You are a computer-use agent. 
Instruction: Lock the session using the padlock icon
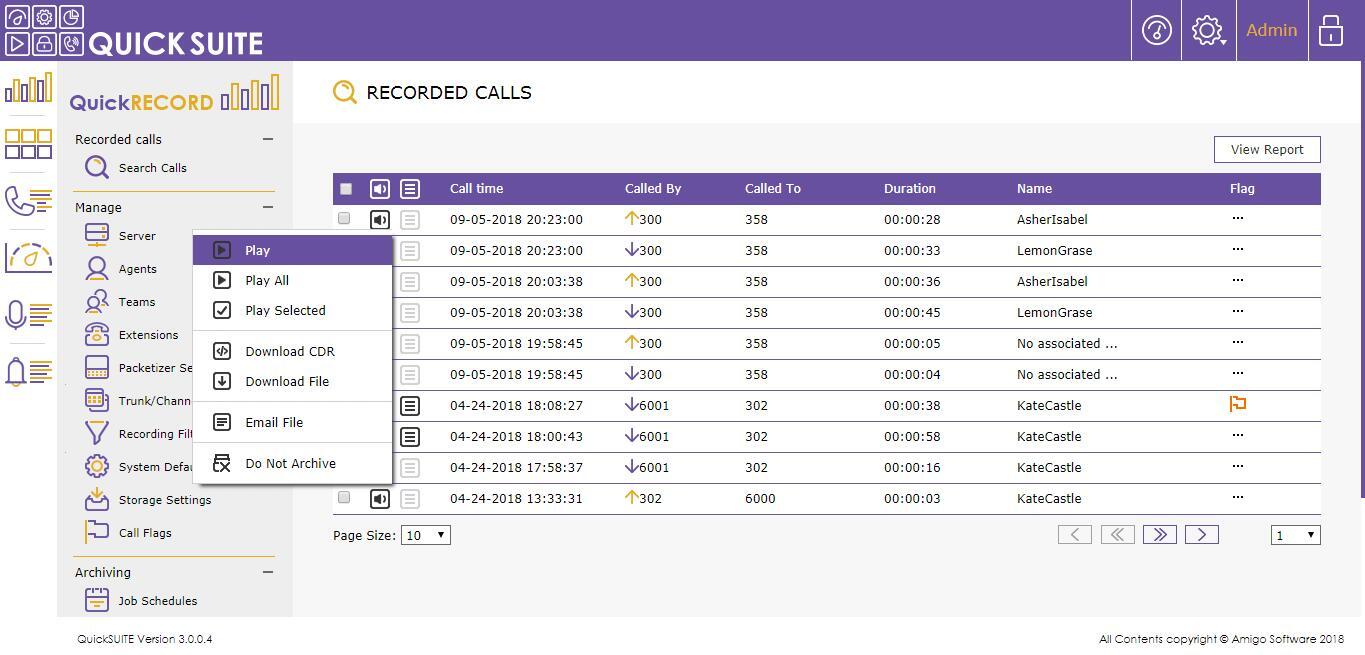pos(1330,30)
